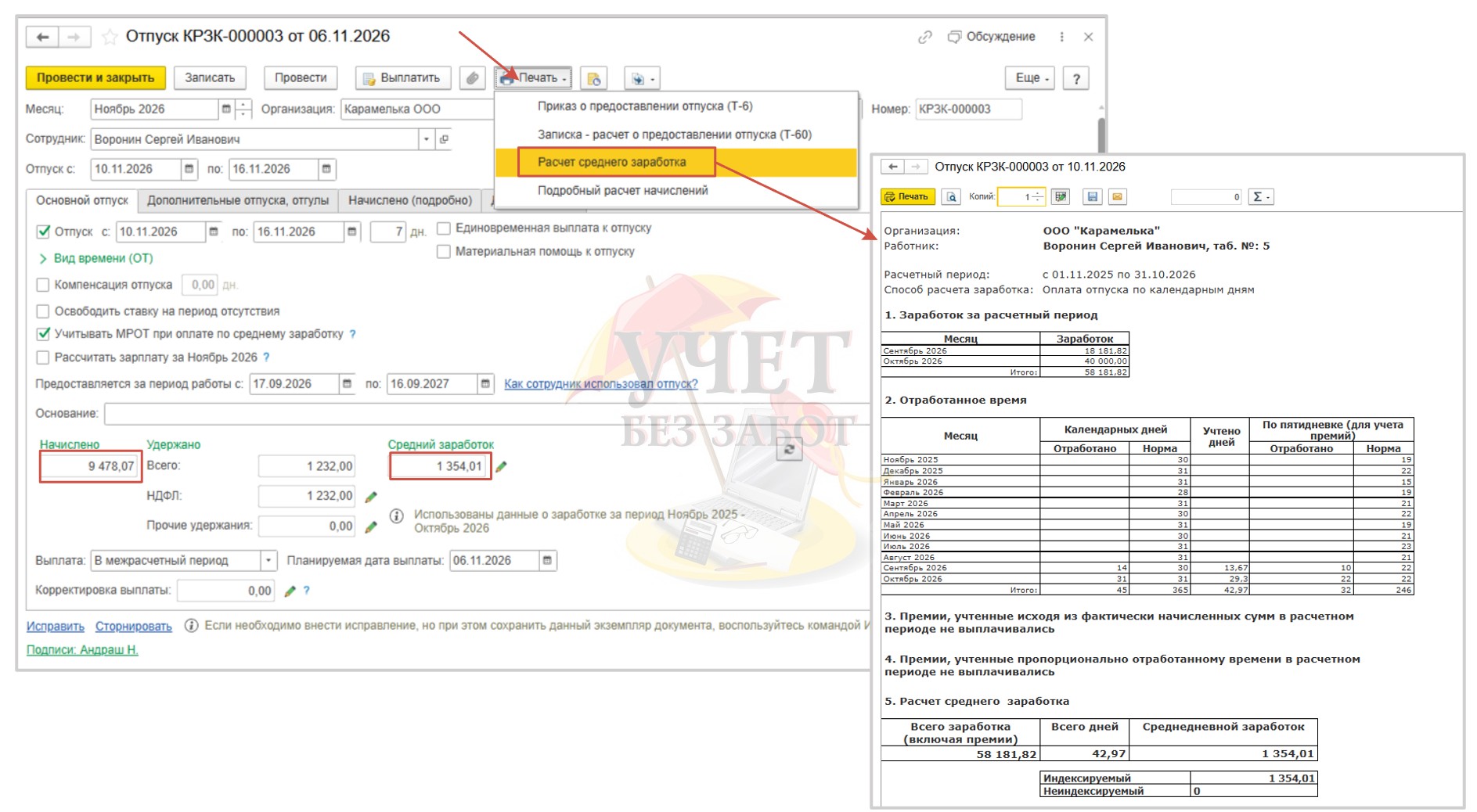
Task: Open the preview icon in report toolbar
Action: pyautogui.click(x=951, y=197)
